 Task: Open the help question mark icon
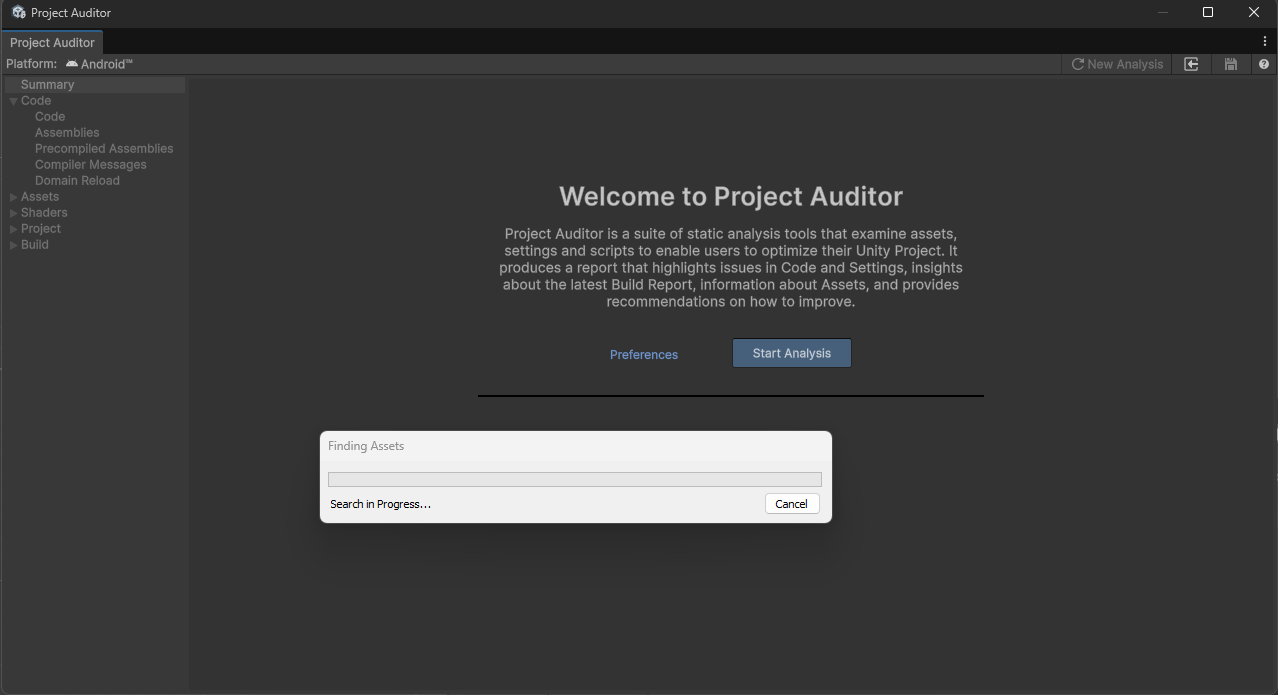point(1264,64)
